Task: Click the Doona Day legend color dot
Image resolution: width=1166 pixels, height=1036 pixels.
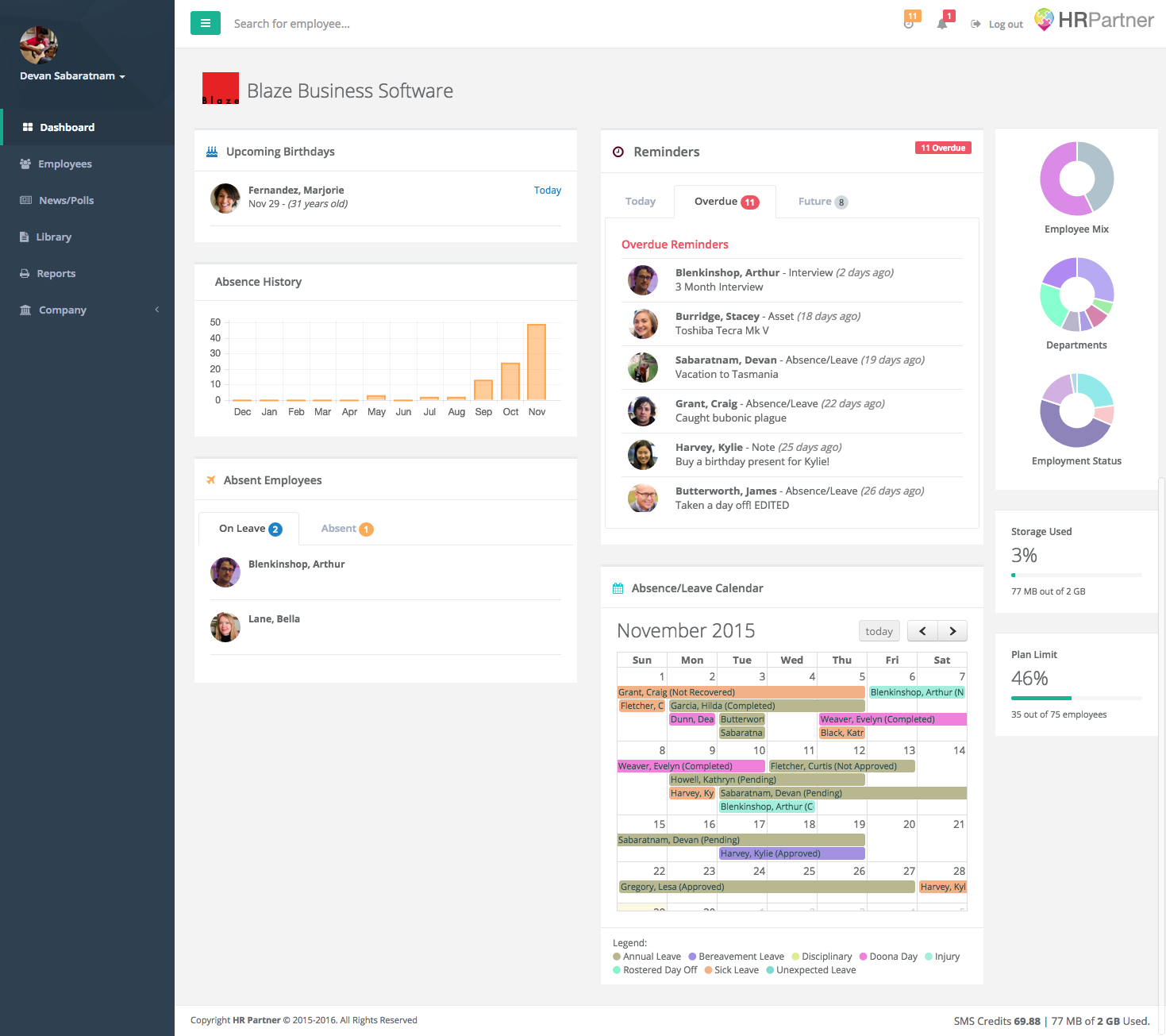Action: pyautogui.click(x=863, y=957)
